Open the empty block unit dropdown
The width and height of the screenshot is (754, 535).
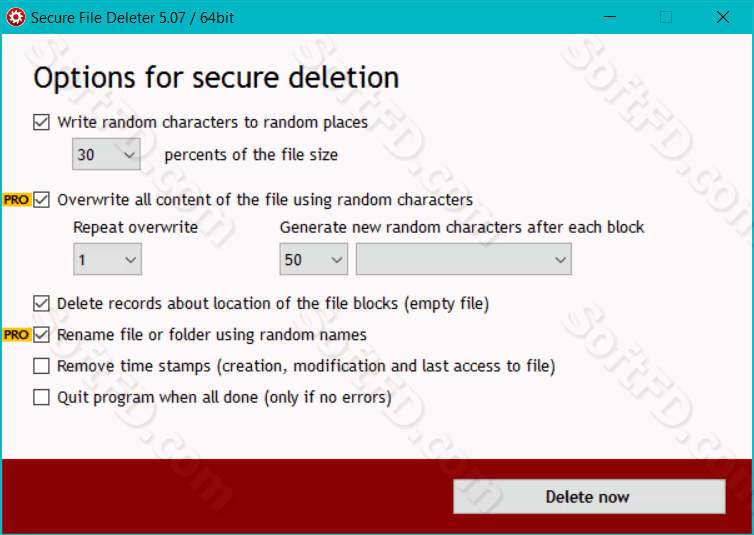point(464,260)
